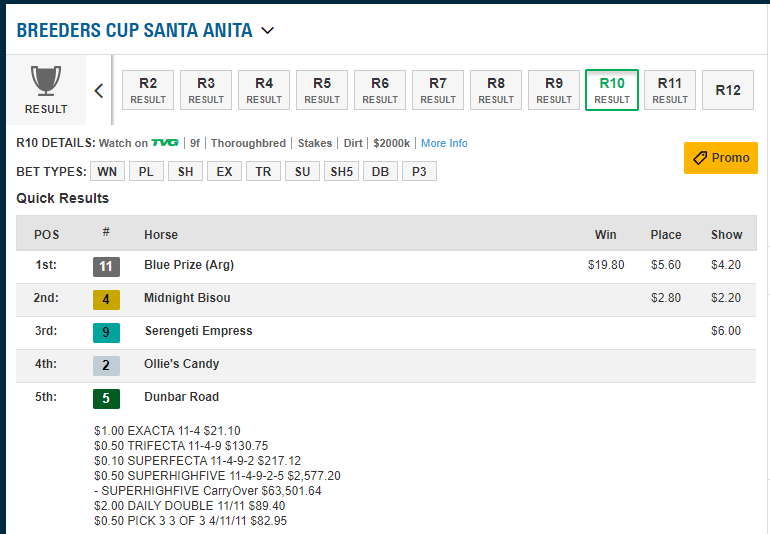Click the $0.50 SUPERHIGHFIVE 11-4-9-2-5 payout line
Viewport: 770px width, 534px height.
point(217,476)
